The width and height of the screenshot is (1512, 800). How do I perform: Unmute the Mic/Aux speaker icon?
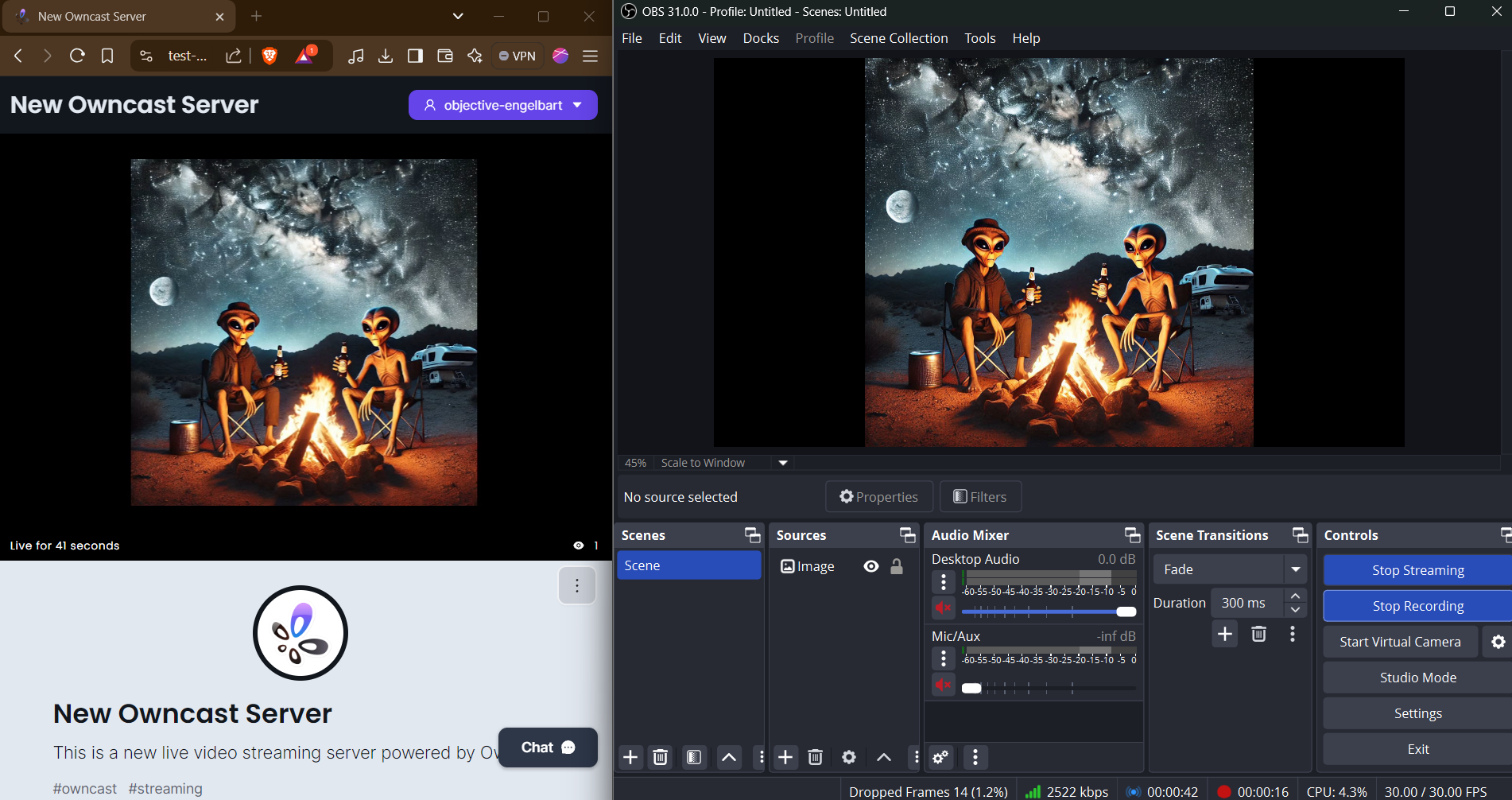click(943, 684)
